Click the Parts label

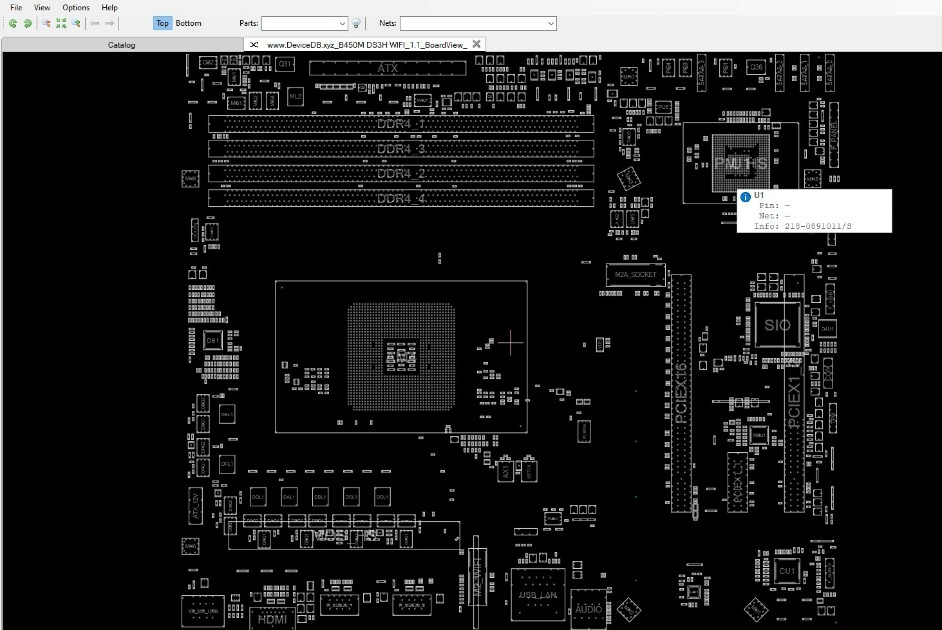coord(249,23)
